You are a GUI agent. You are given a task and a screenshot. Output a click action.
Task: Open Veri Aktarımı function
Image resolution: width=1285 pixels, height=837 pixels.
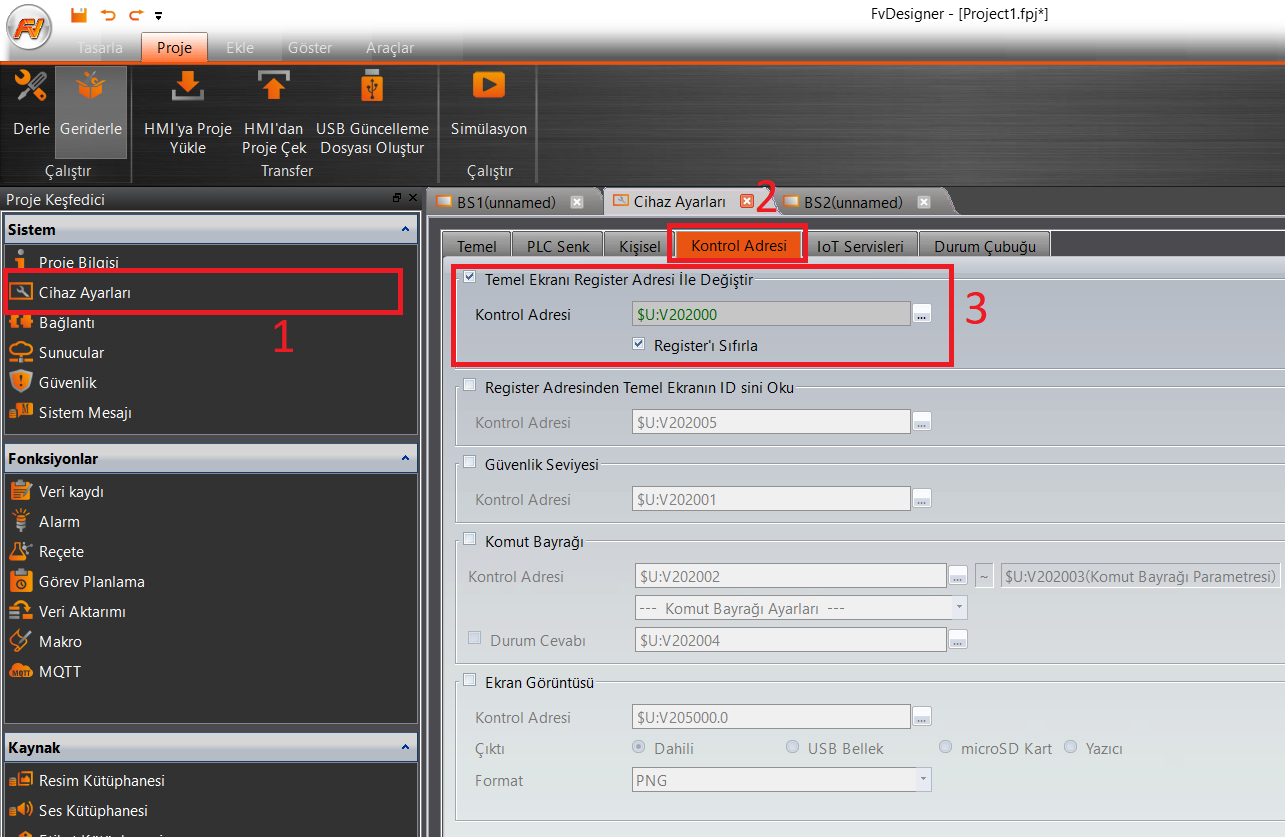(x=82, y=611)
